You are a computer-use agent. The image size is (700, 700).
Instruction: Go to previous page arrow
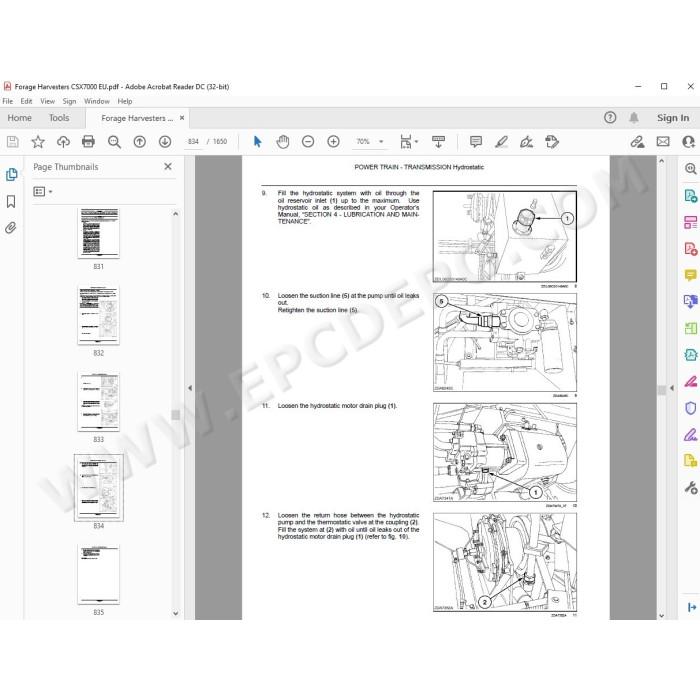[140, 142]
